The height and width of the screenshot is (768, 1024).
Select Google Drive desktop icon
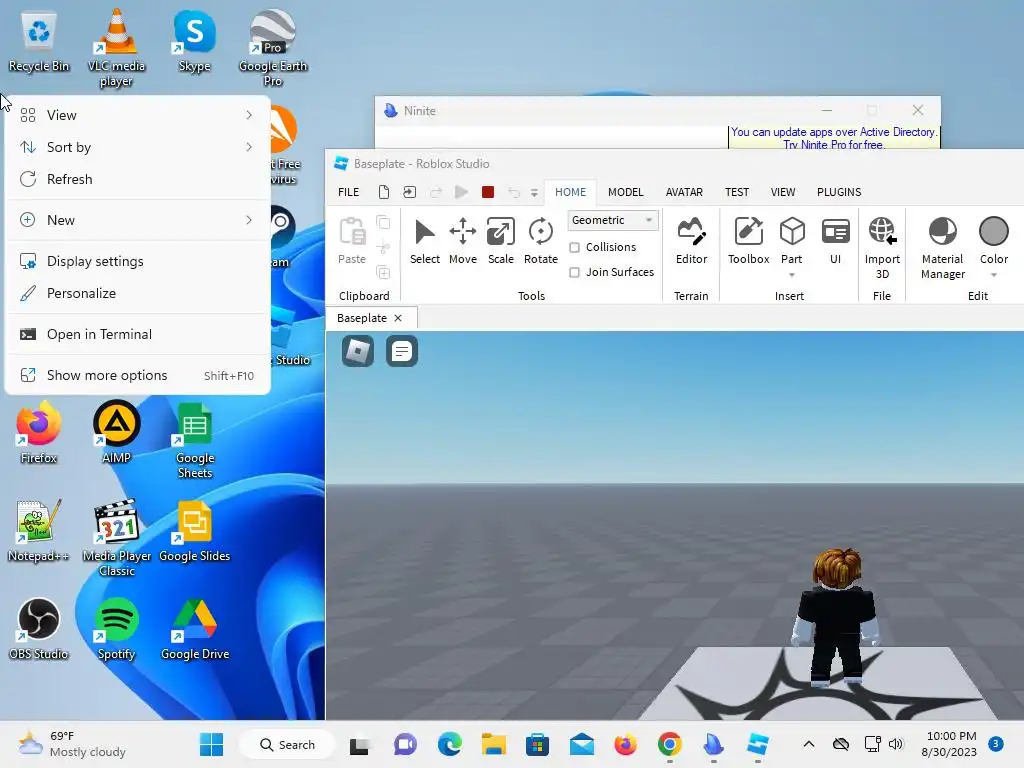click(195, 629)
